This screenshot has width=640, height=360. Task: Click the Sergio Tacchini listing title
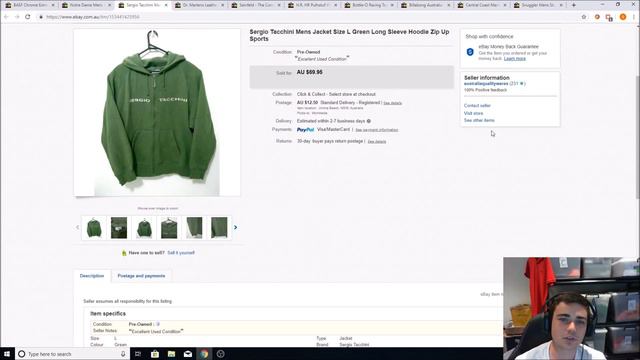click(x=349, y=35)
